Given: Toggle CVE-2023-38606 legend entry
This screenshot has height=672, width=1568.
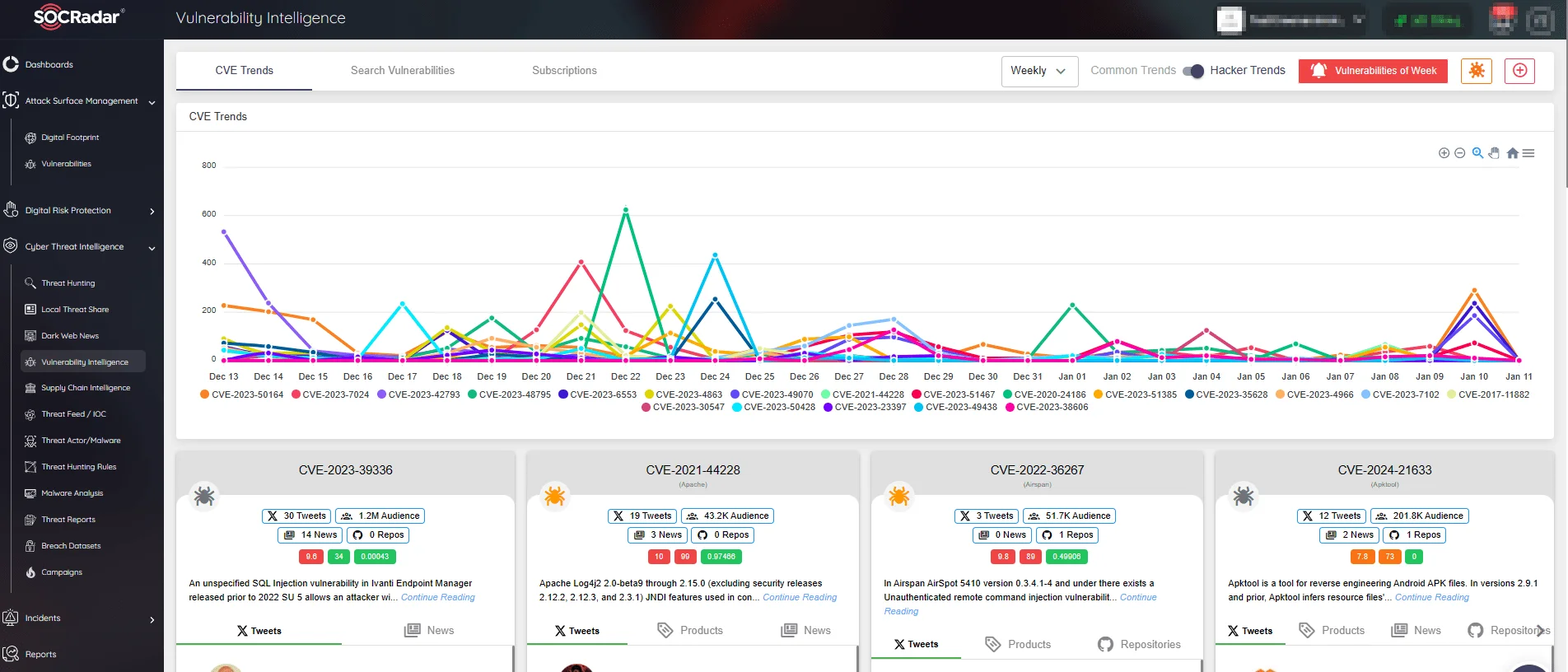Looking at the screenshot, I should 1046,407.
